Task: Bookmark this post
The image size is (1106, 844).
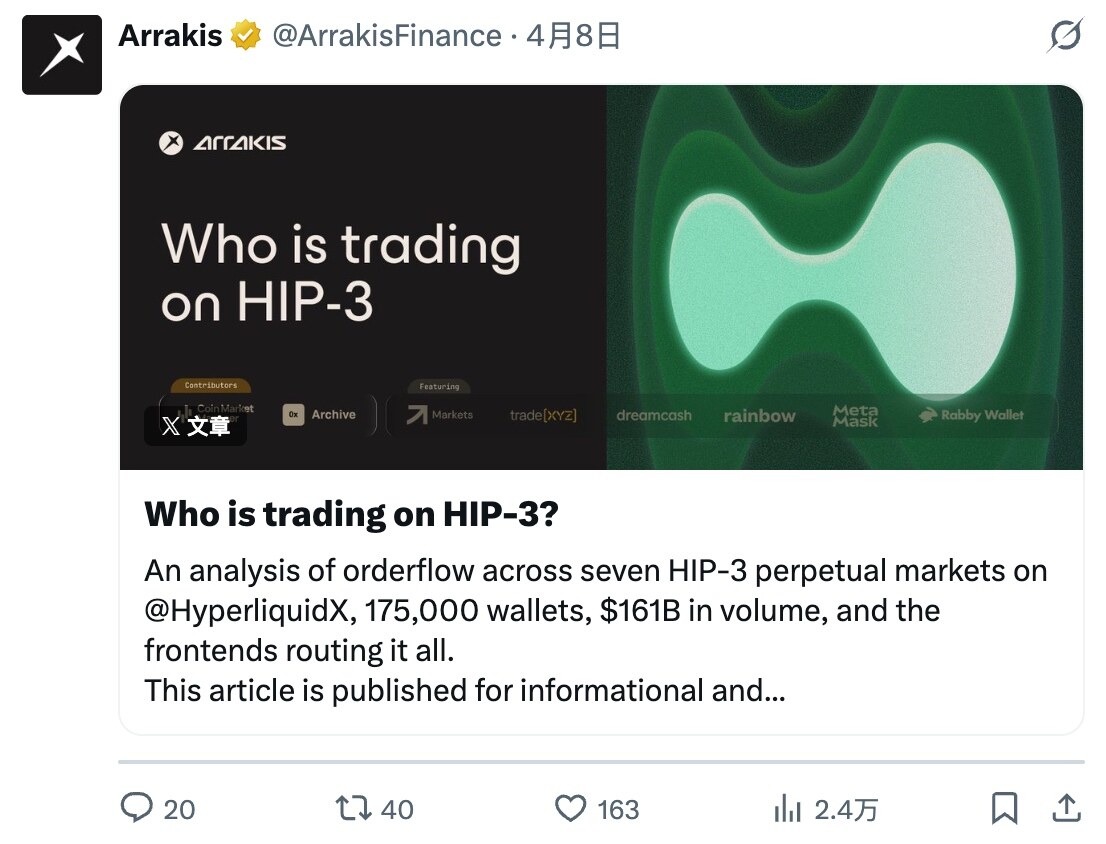Action: click(1004, 808)
